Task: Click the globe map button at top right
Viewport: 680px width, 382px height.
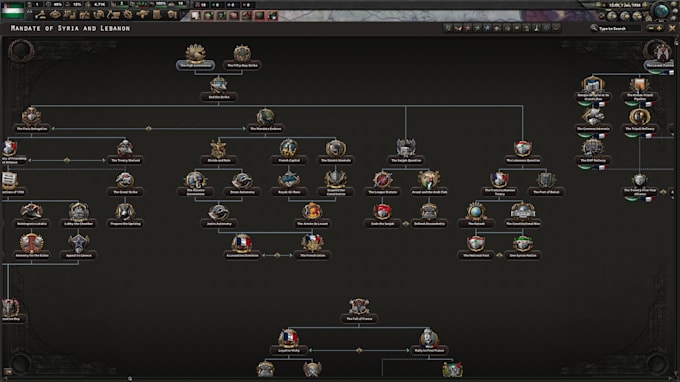Action: click(x=662, y=11)
